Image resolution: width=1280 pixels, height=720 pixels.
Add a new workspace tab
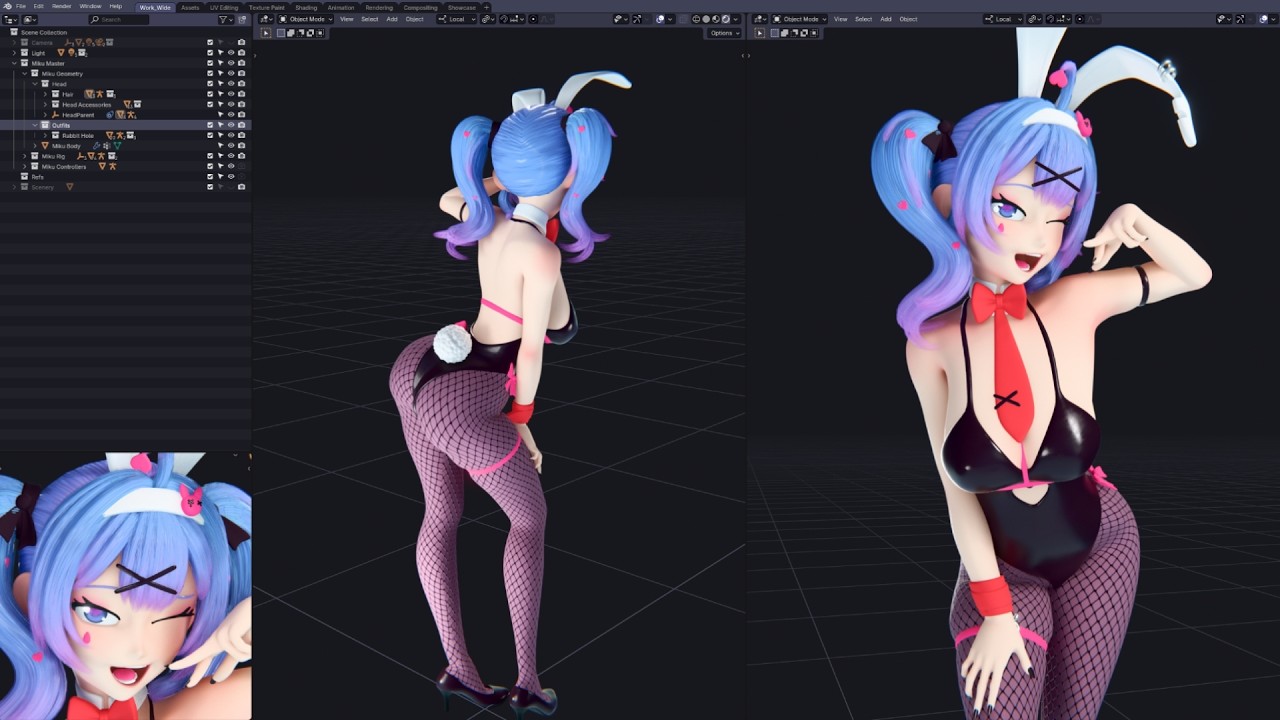tap(487, 7)
